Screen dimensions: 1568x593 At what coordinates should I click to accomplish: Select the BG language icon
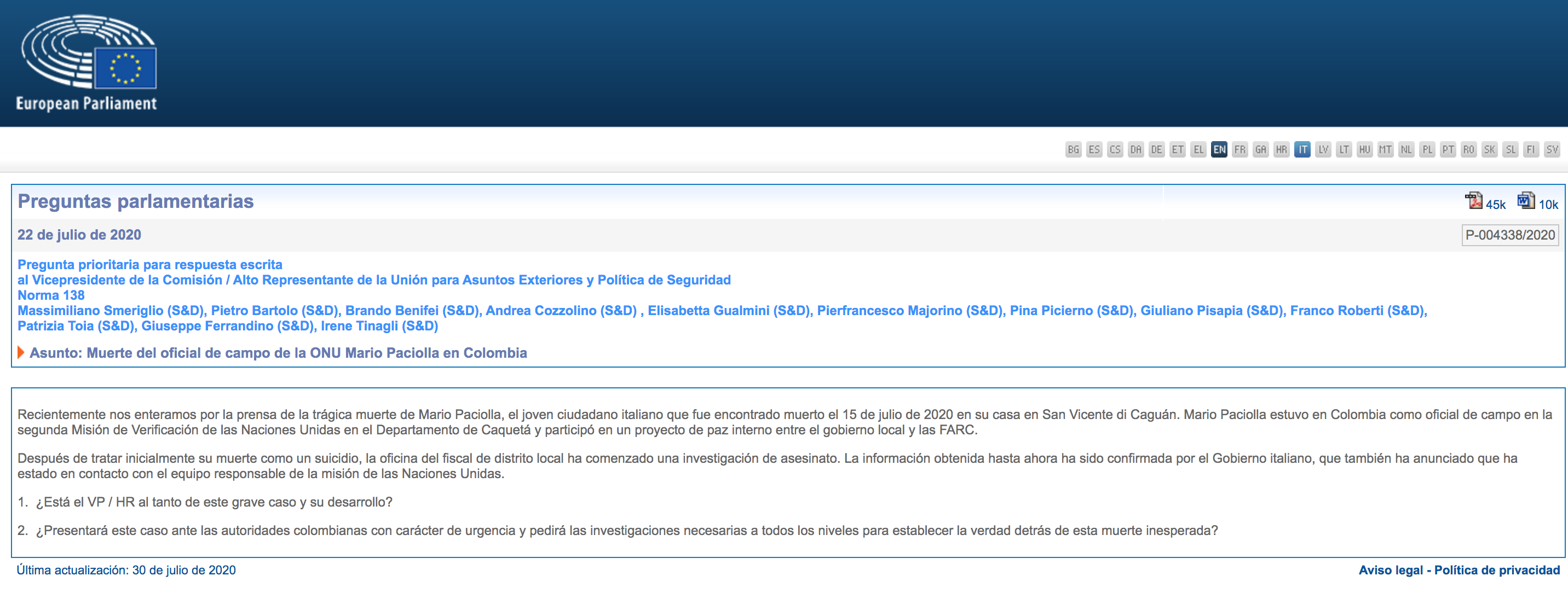pos(1073,150)
